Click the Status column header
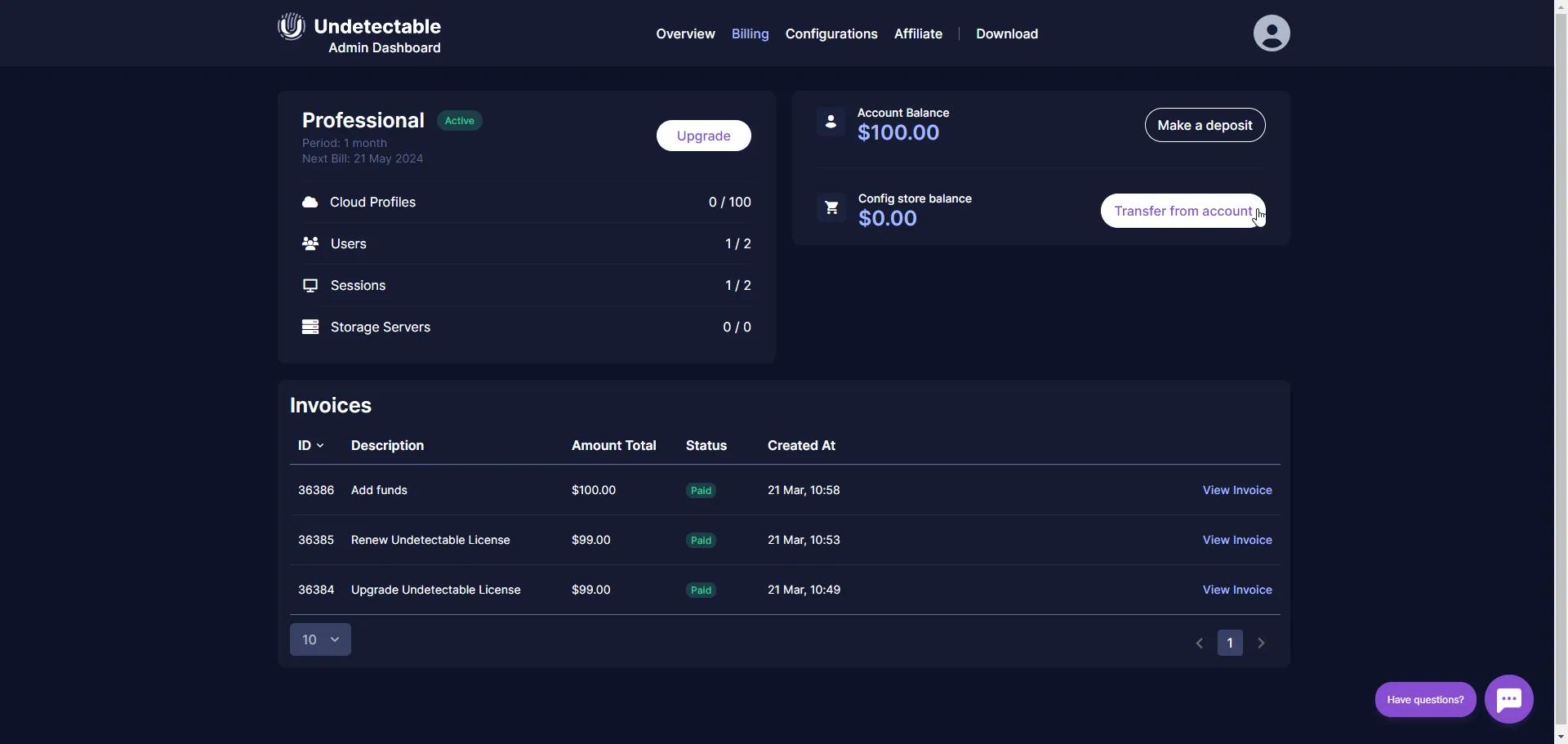The image size is (1568, 744). point(706,446)
